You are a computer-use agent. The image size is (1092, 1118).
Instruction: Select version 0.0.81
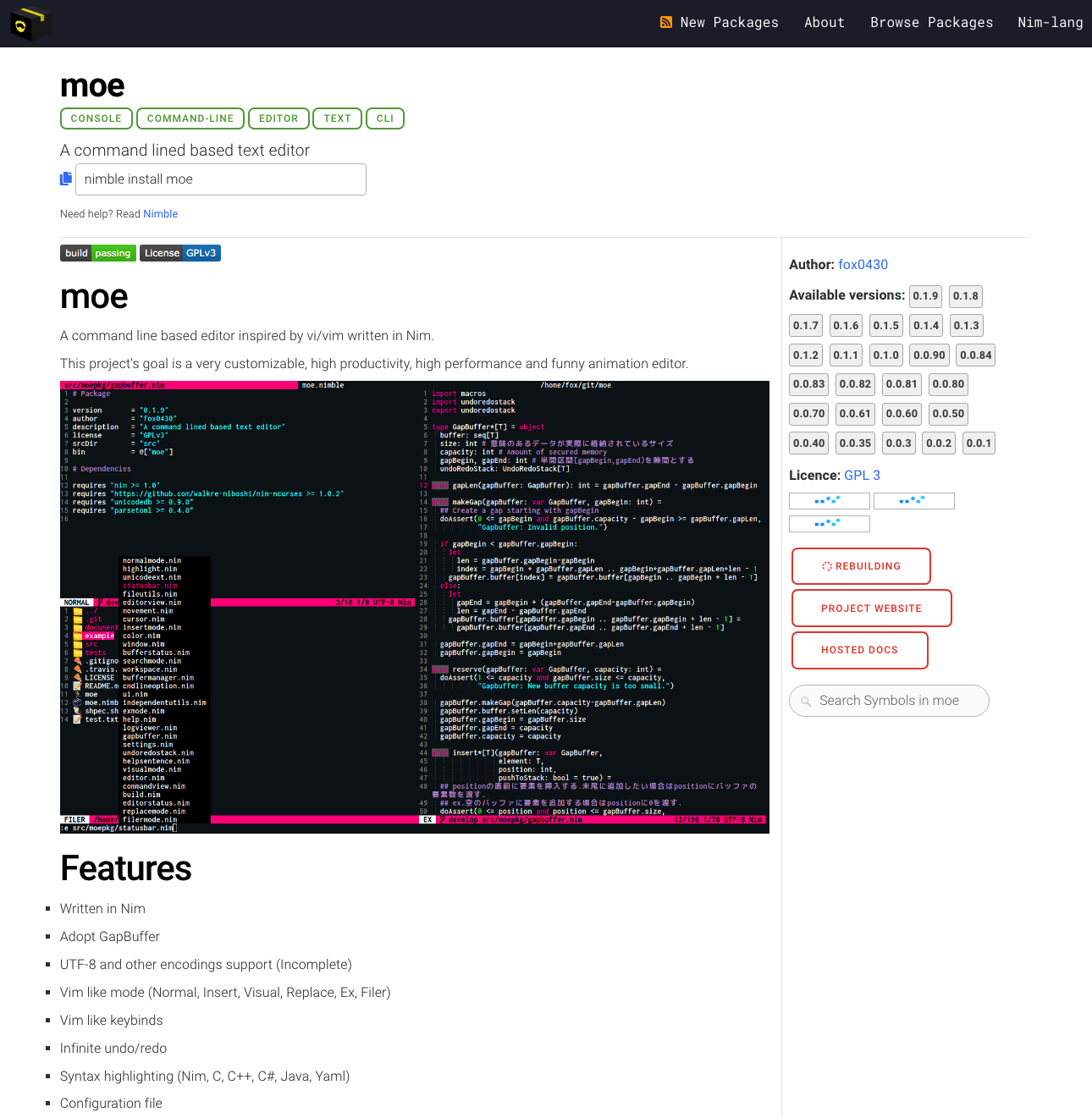902,384
